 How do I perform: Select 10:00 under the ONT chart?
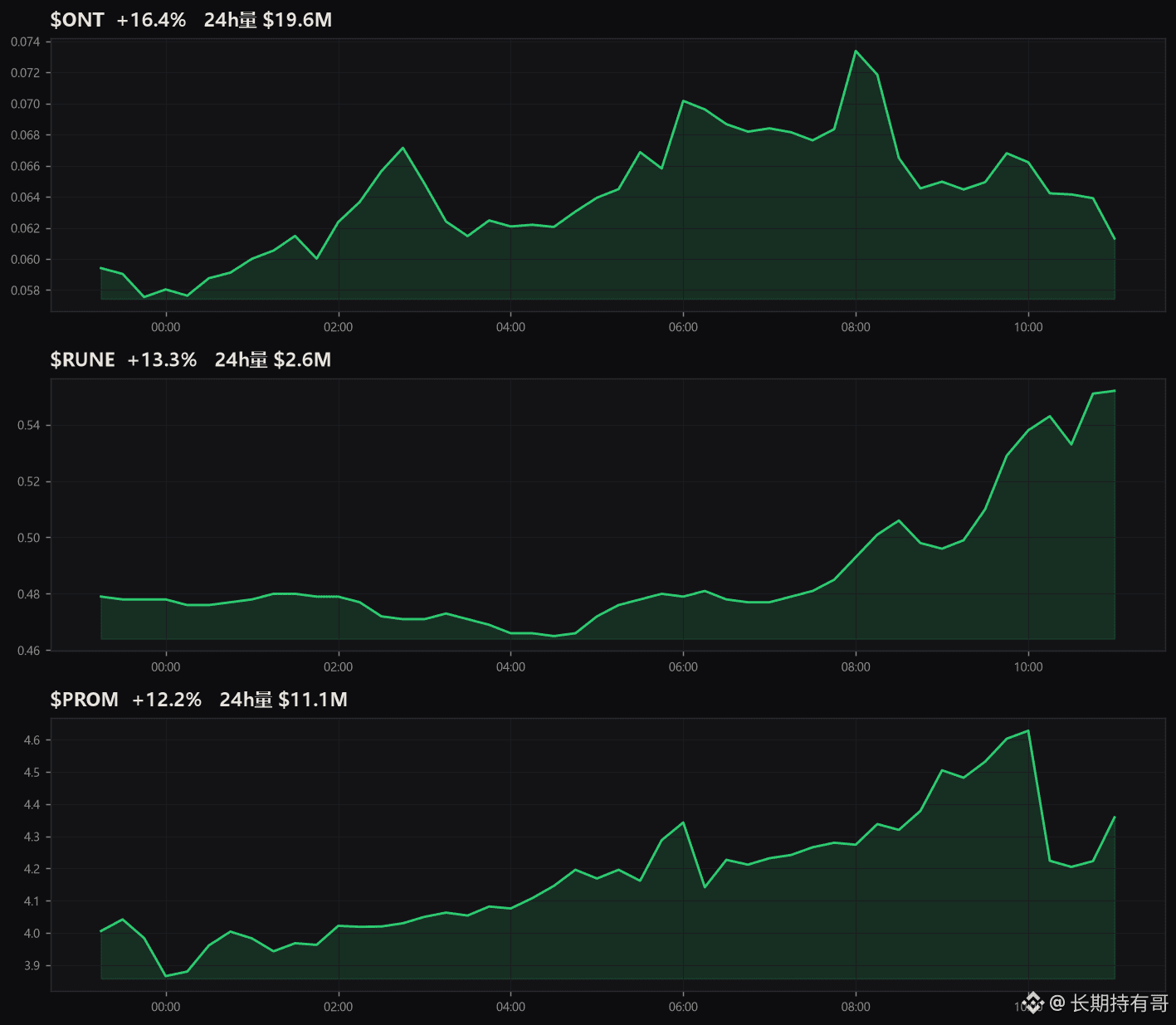click(x=1028, y=327)
